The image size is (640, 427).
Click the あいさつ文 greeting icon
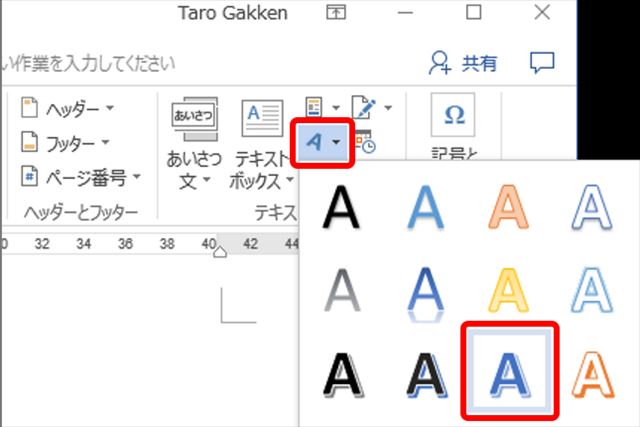click(x=194, y=119)
